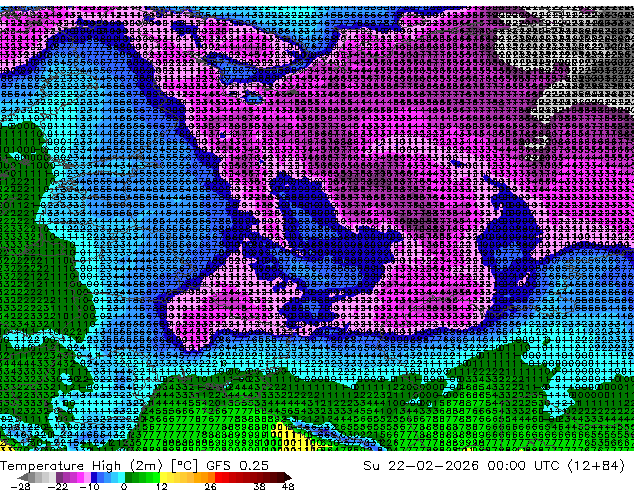Click the '38' legend value
Viewport: 634px width, 490px height.
[x=260, y=486]
